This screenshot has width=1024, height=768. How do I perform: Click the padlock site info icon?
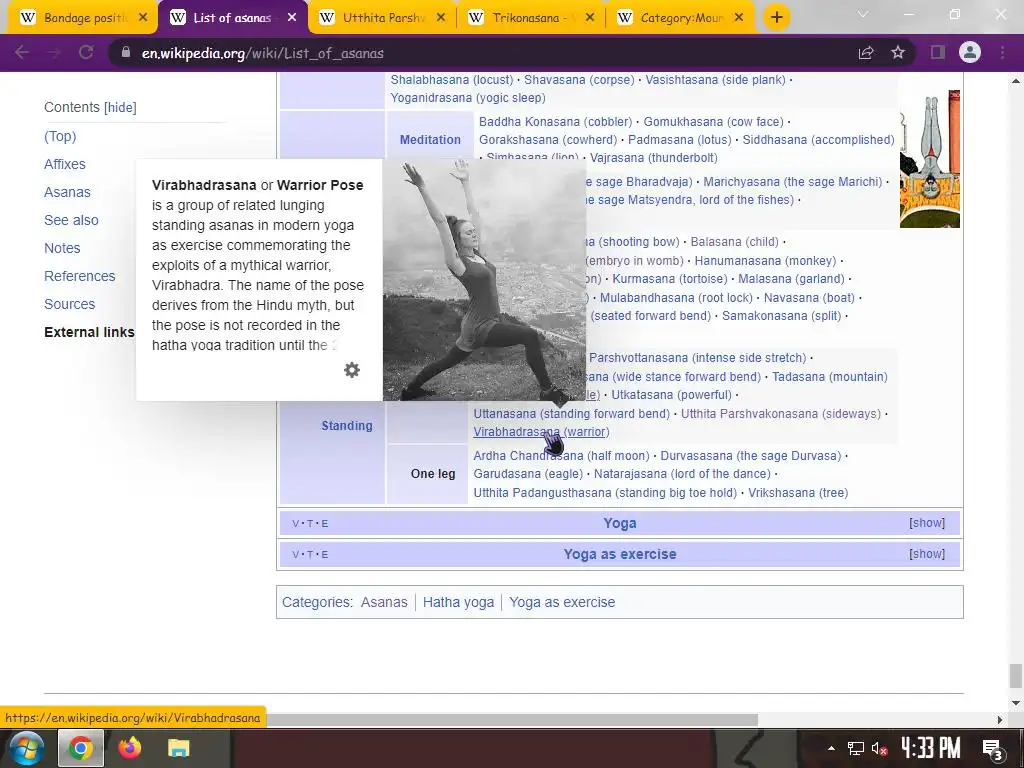(126, 53)
